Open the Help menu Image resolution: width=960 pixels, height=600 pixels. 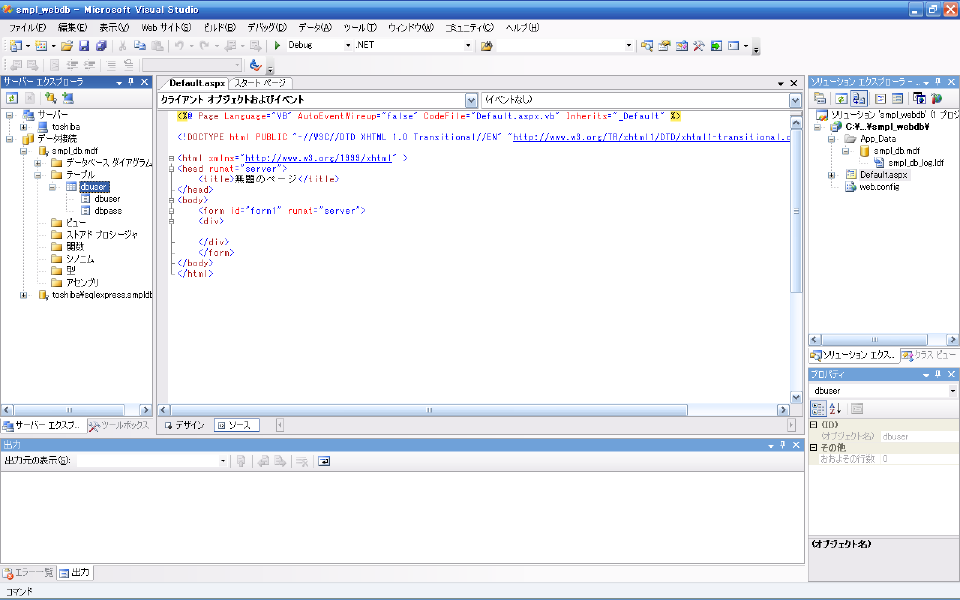pyautogui.click(x=522, y=28)
